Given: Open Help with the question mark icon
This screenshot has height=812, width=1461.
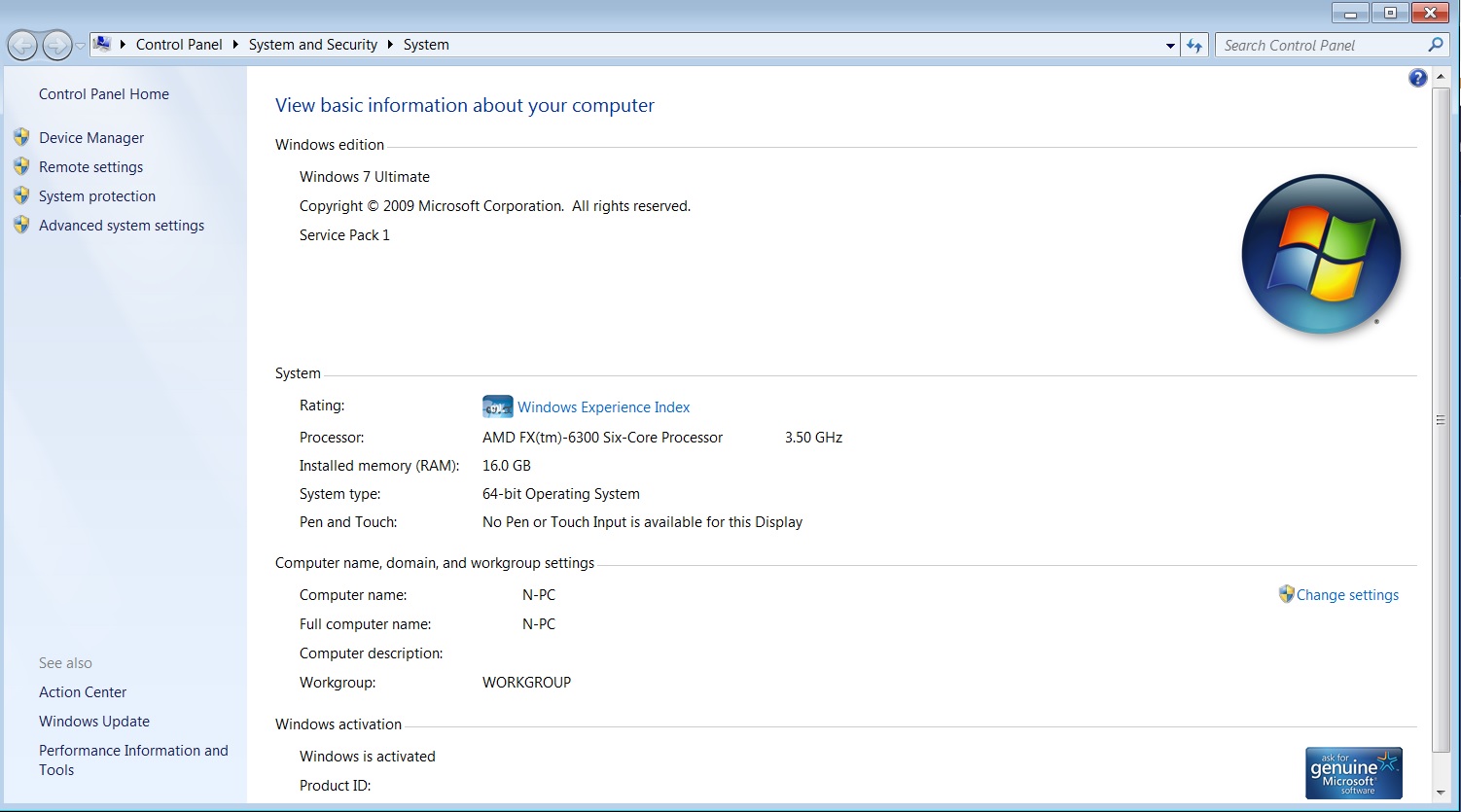Looking at the screenshot, I should click(1418, 78).
